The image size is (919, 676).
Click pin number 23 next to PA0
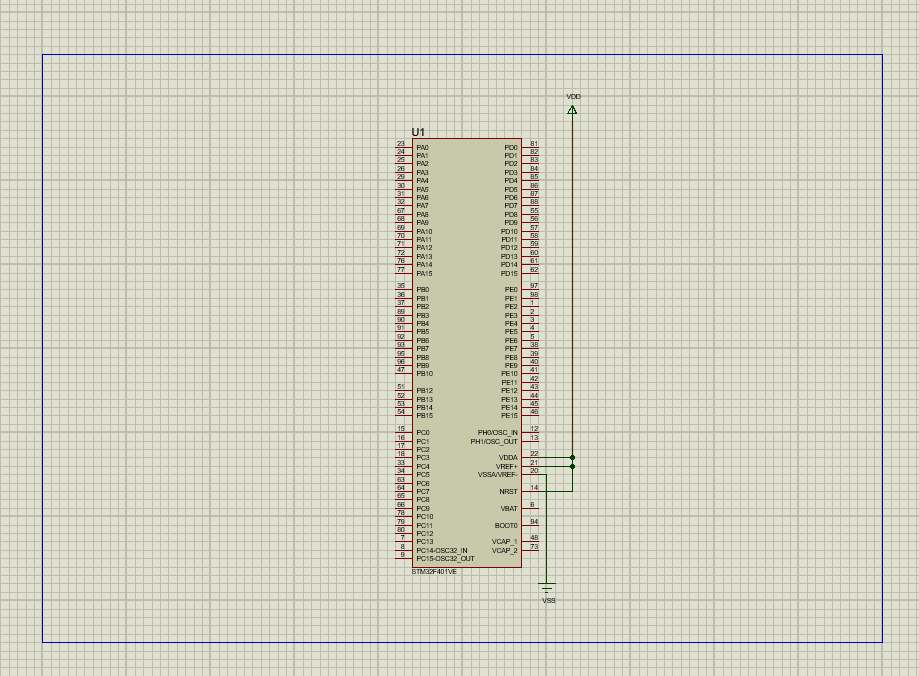tap(401, 144)
